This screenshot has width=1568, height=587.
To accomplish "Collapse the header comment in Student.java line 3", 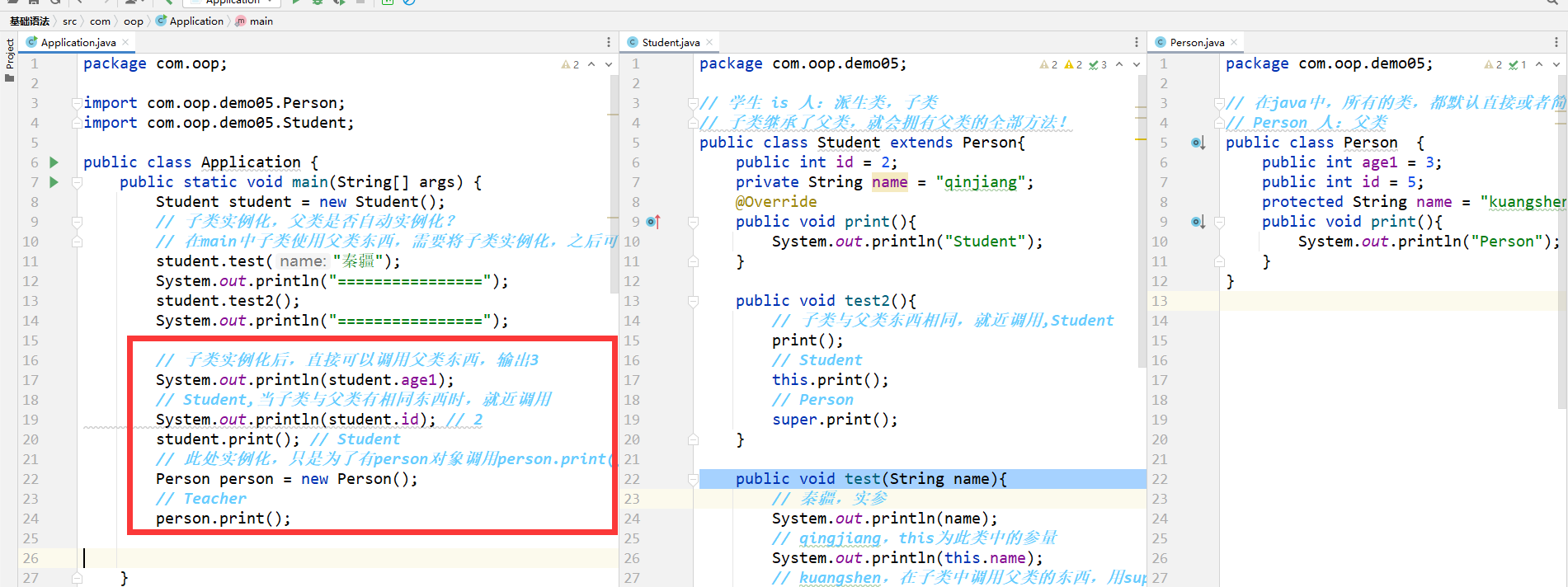I will tap(693, 104).
